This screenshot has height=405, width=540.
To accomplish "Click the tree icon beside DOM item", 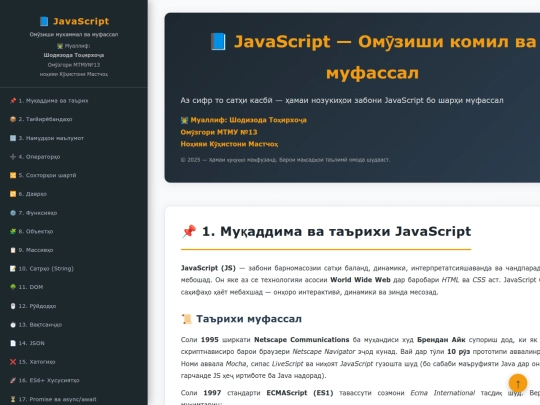I will 13,287.
